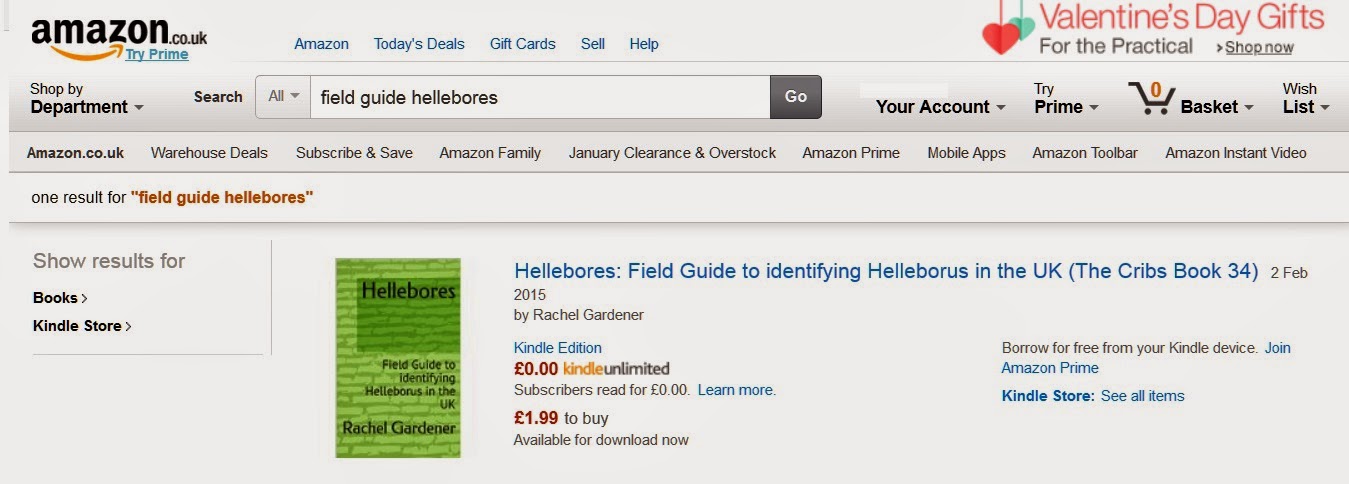Image resolution: width=1349 pixels, height=484 pixels.
Task: Expand the Try Prime dropdown menu
Action: click(x=1065, y=98)
